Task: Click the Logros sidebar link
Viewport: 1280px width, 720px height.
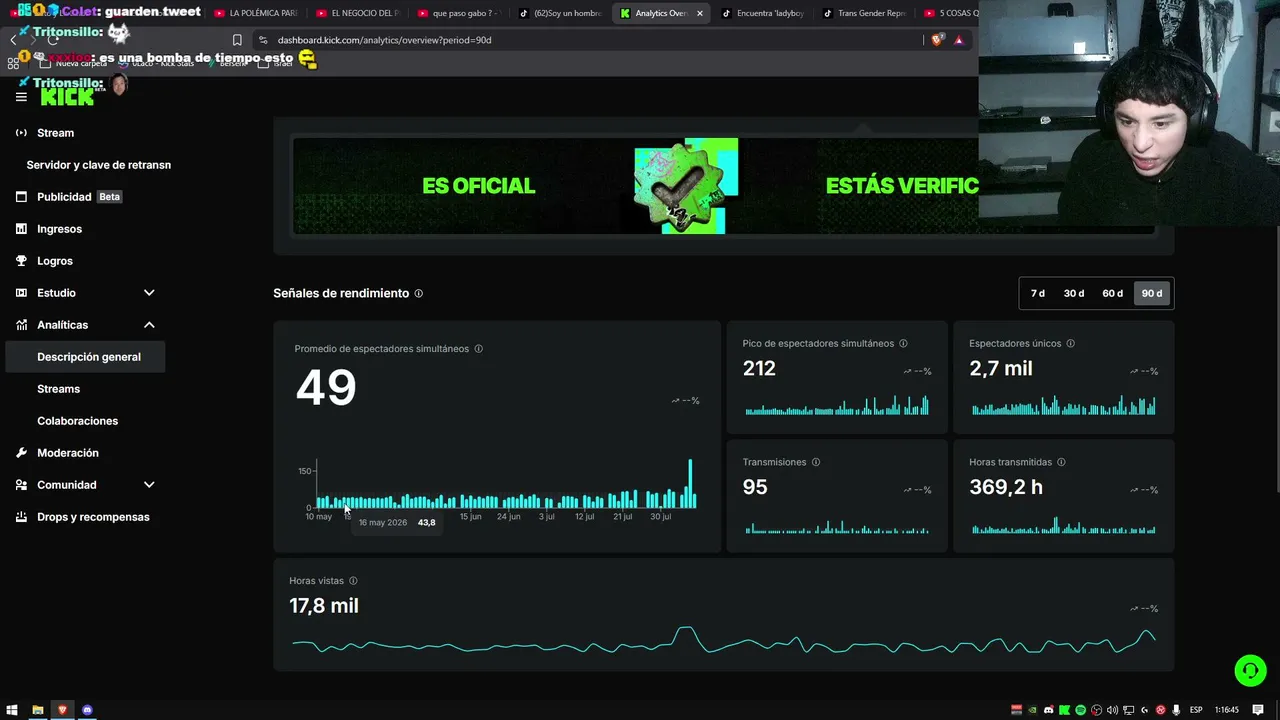Action: click(x=55, y=261)
